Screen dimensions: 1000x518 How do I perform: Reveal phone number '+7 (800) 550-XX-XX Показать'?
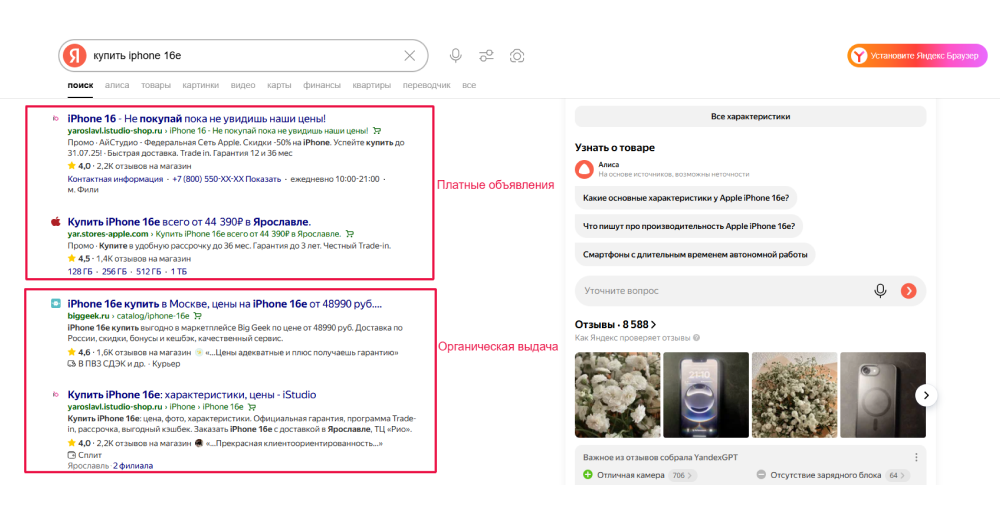(227, 180)
